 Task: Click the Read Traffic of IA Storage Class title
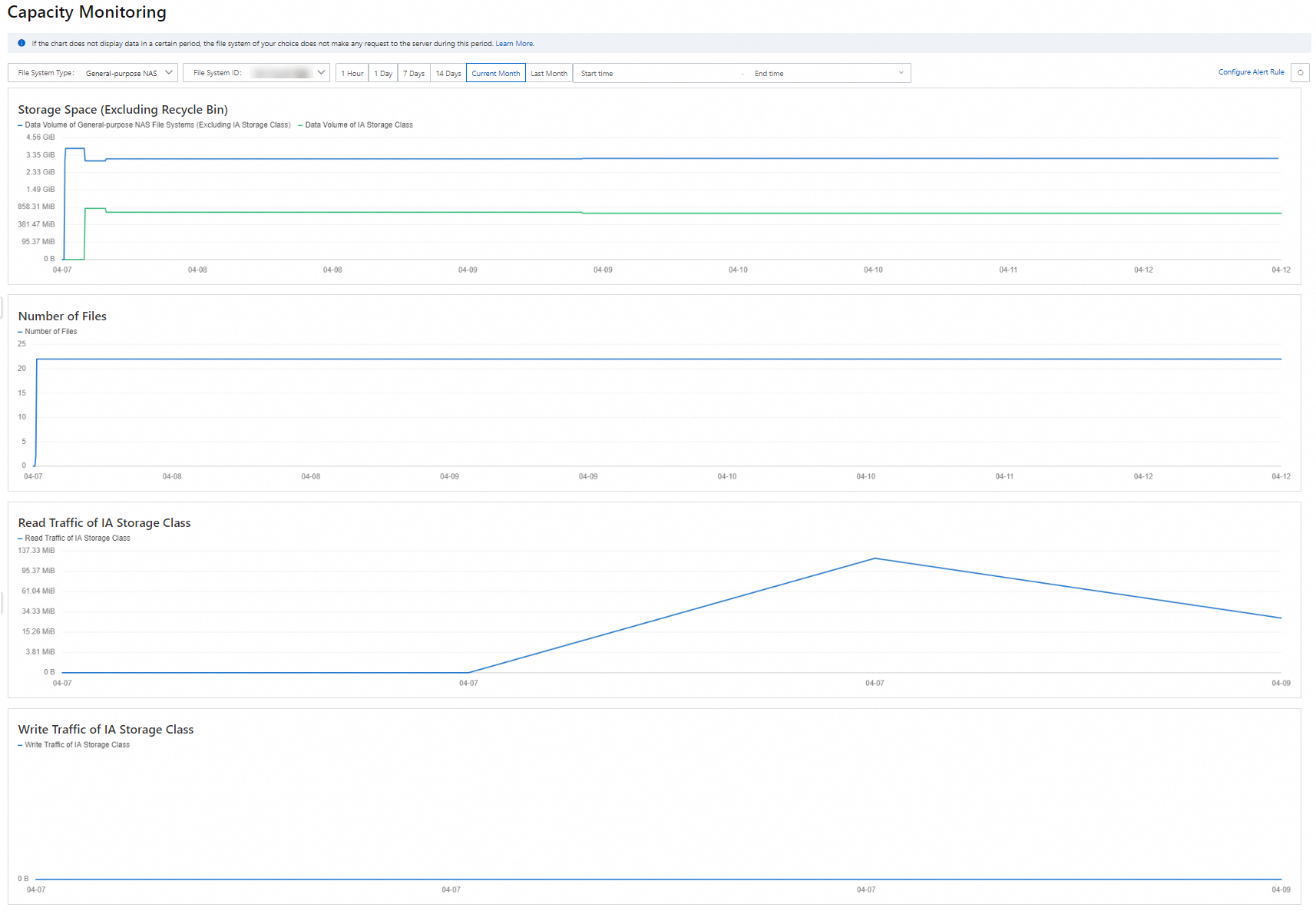104,523
